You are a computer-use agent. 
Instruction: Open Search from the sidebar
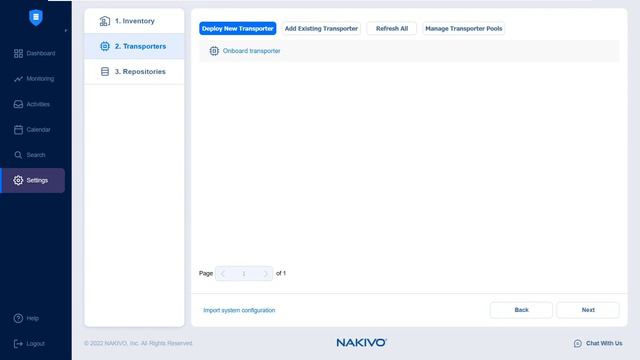pyautogui.click(x=29, y=155)
